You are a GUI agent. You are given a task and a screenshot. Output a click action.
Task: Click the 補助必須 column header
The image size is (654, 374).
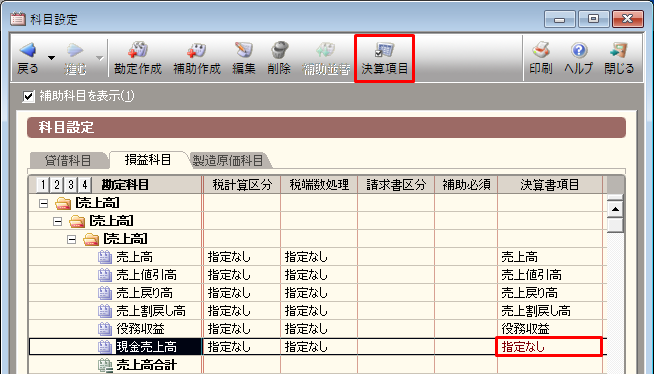pos(466,185)
